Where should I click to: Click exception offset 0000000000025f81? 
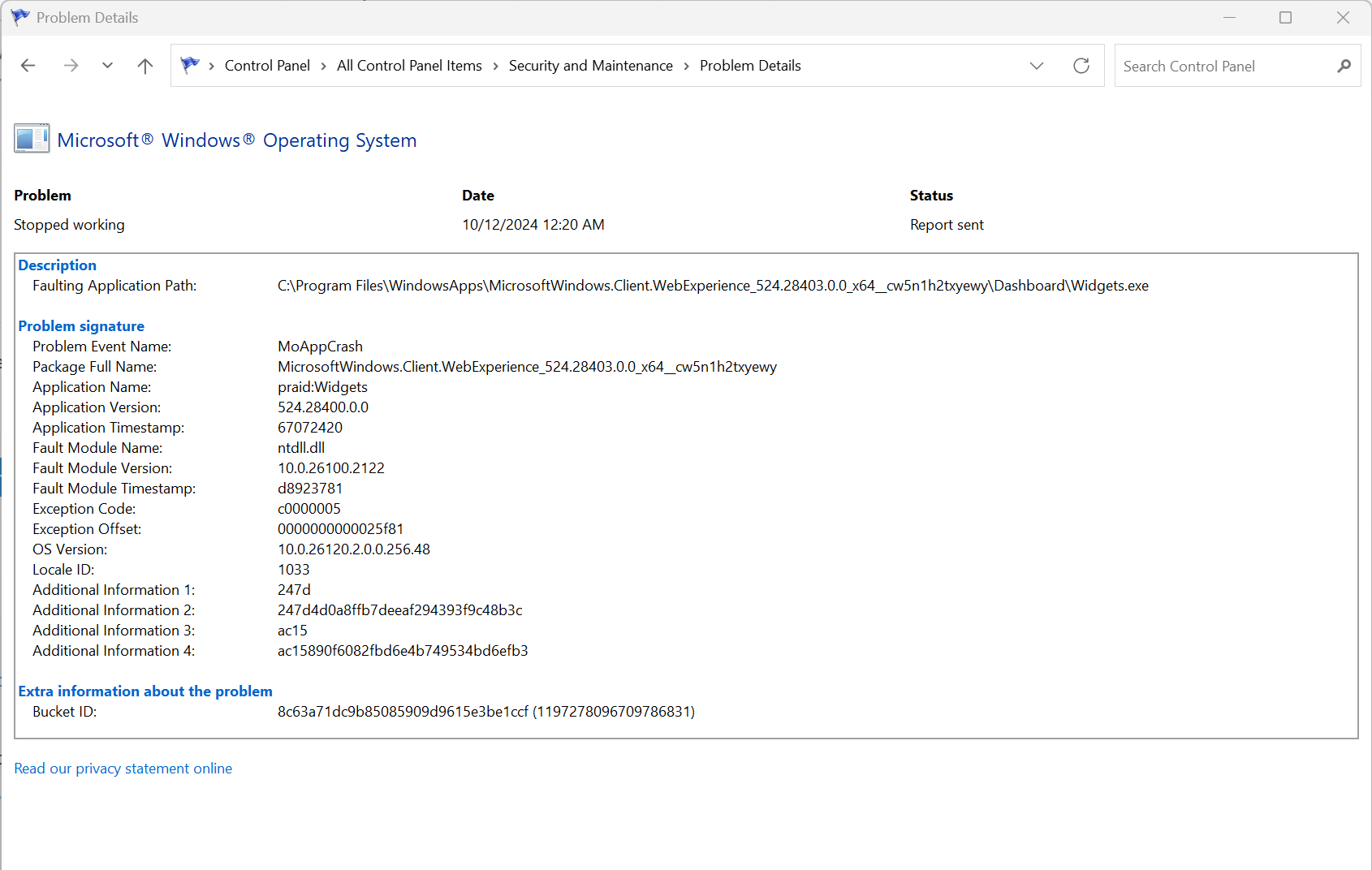[341, 529]
